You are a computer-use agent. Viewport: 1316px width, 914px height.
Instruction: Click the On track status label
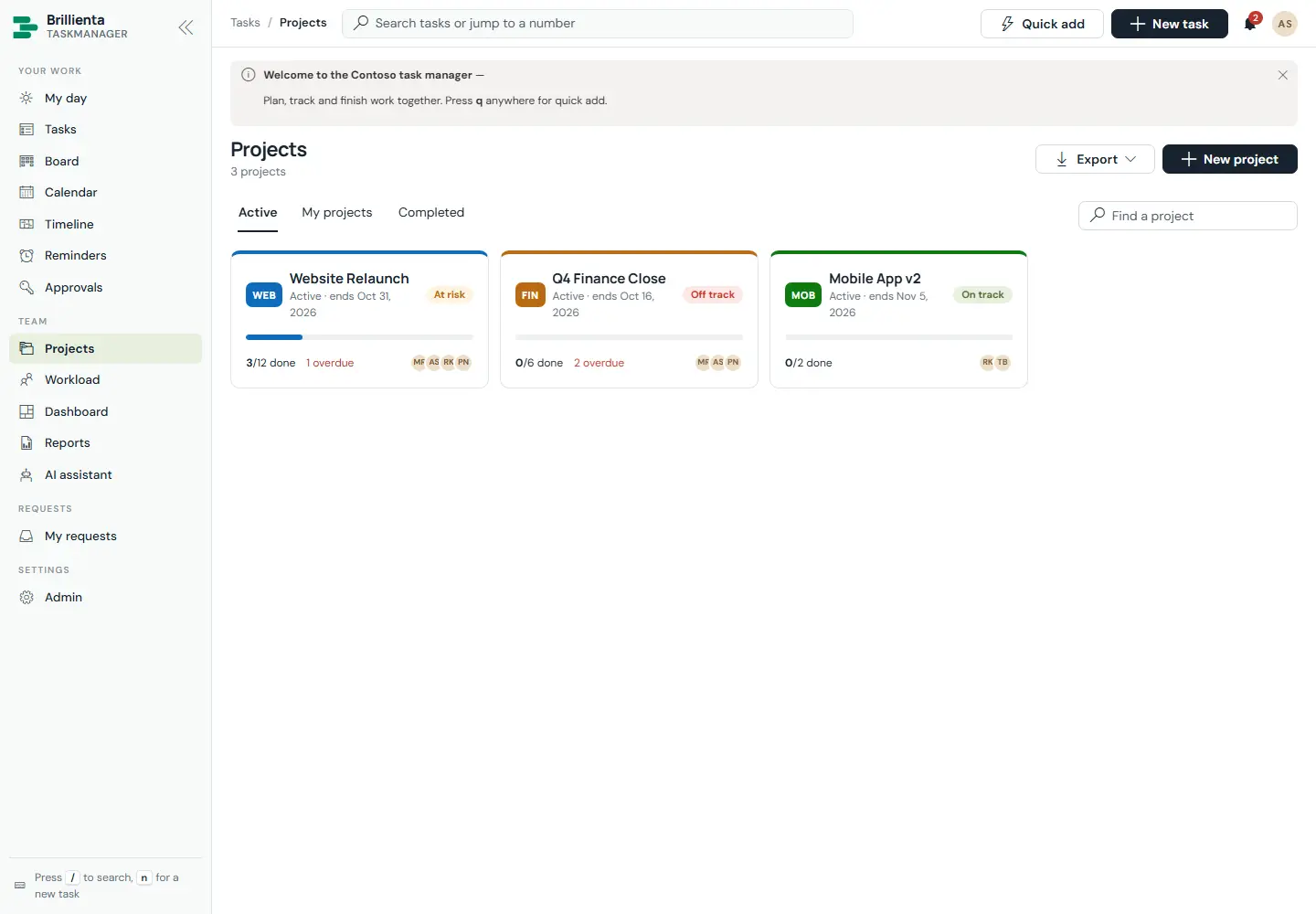pos(982,295)
